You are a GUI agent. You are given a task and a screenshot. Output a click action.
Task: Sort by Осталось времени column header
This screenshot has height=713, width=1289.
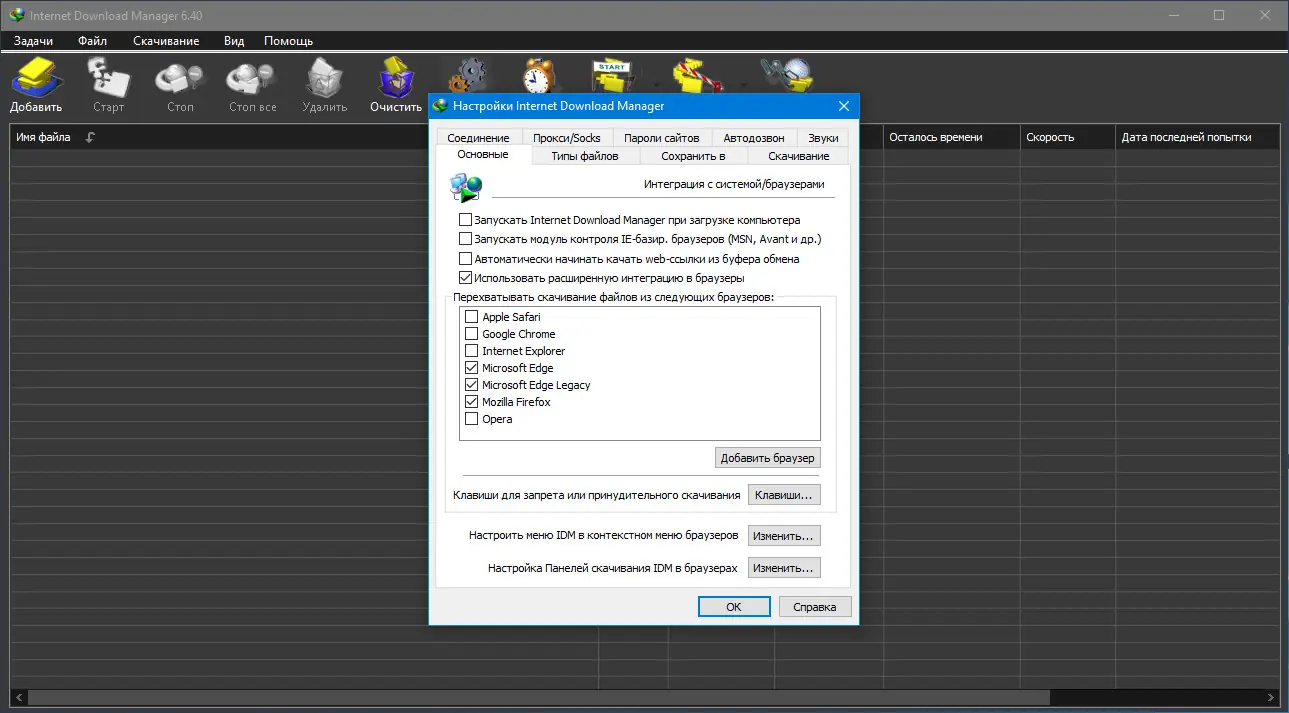[951, 137]
